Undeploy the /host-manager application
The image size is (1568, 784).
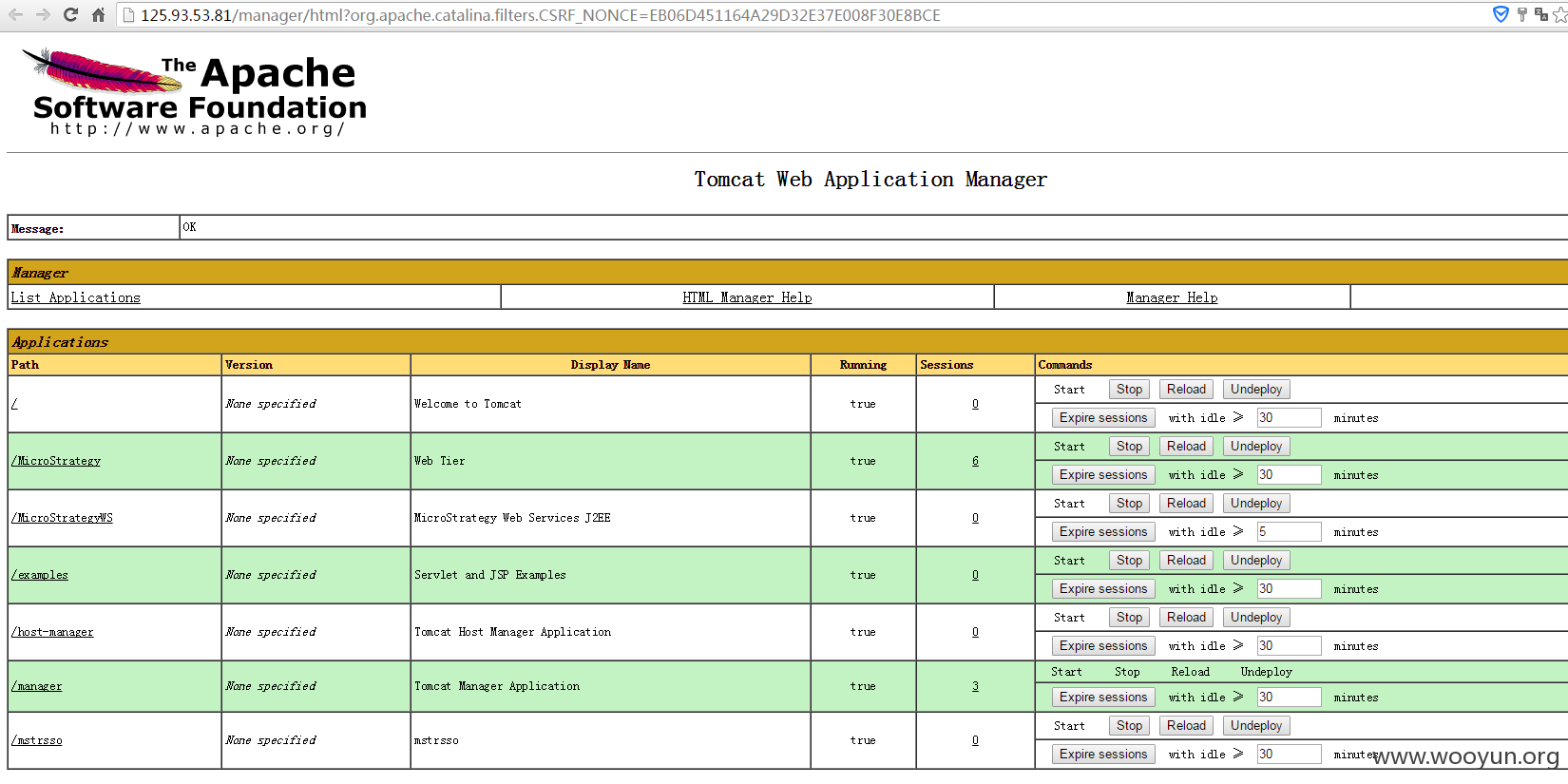click(1255, 618)
